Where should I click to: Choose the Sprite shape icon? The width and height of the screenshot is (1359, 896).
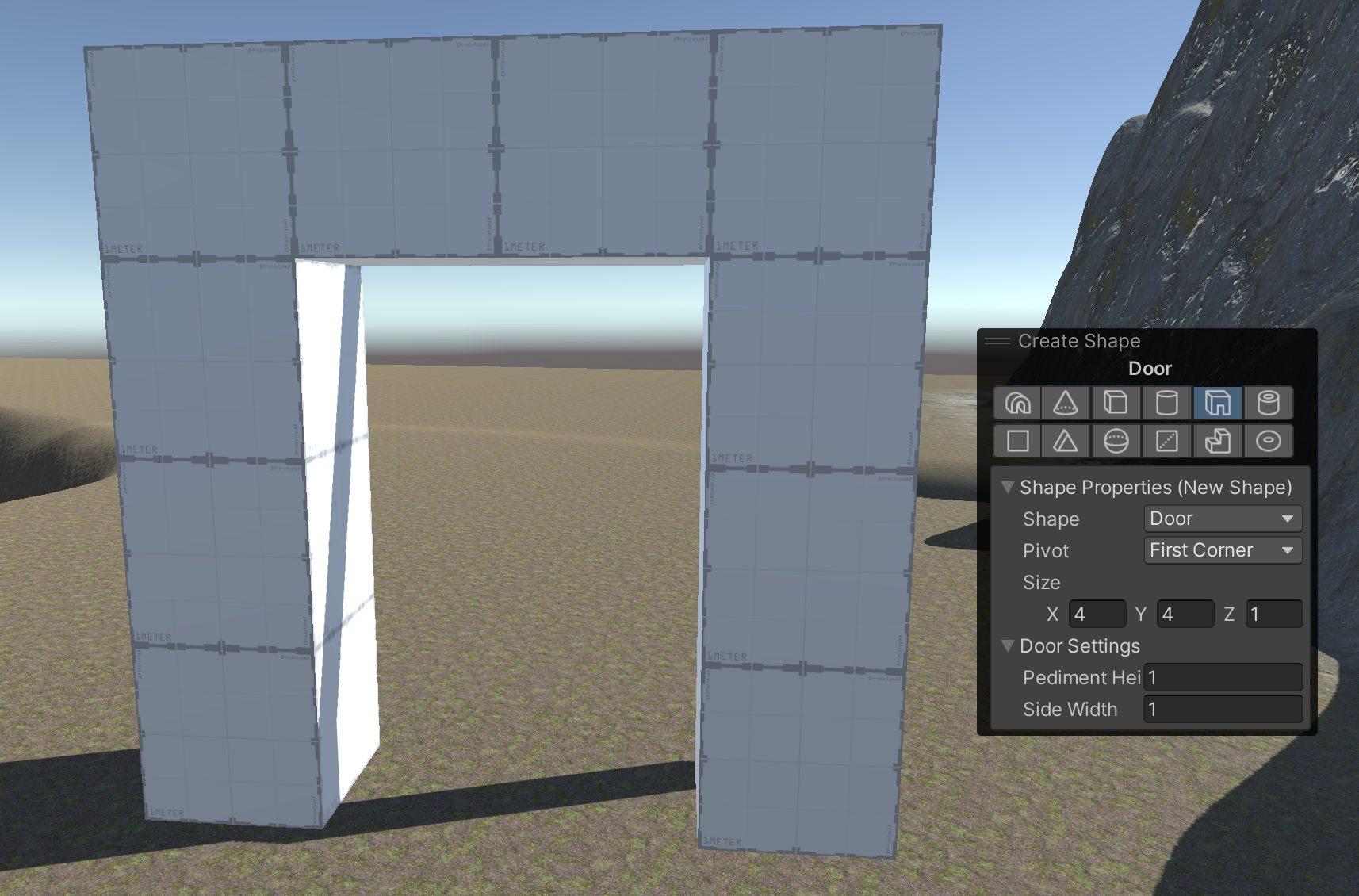point(1166,441)
